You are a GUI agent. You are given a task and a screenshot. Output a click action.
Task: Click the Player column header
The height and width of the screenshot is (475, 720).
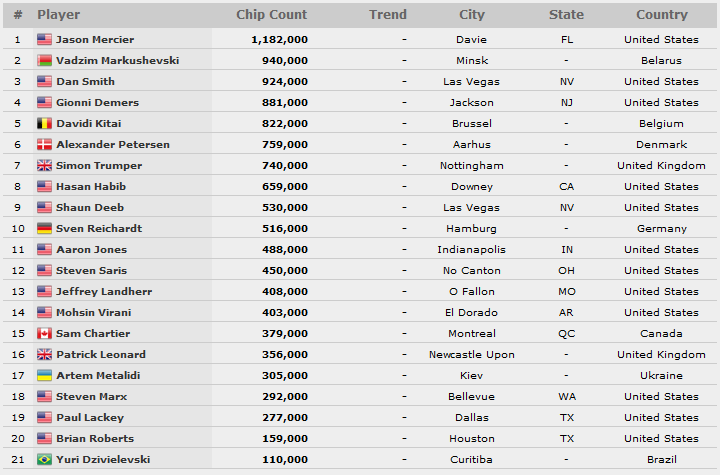[x=59, y=15]
